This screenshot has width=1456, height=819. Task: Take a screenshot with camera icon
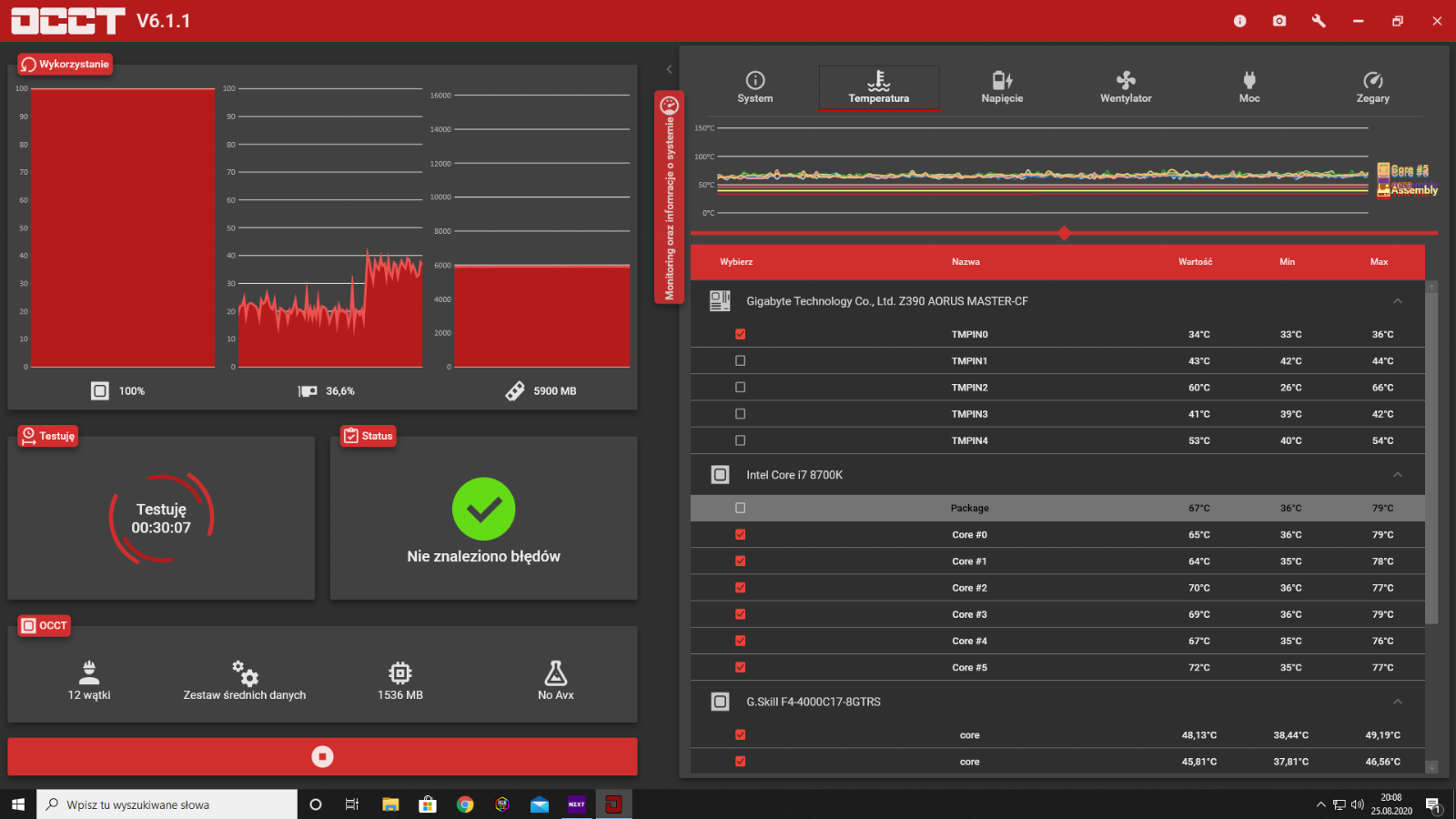1279,21
